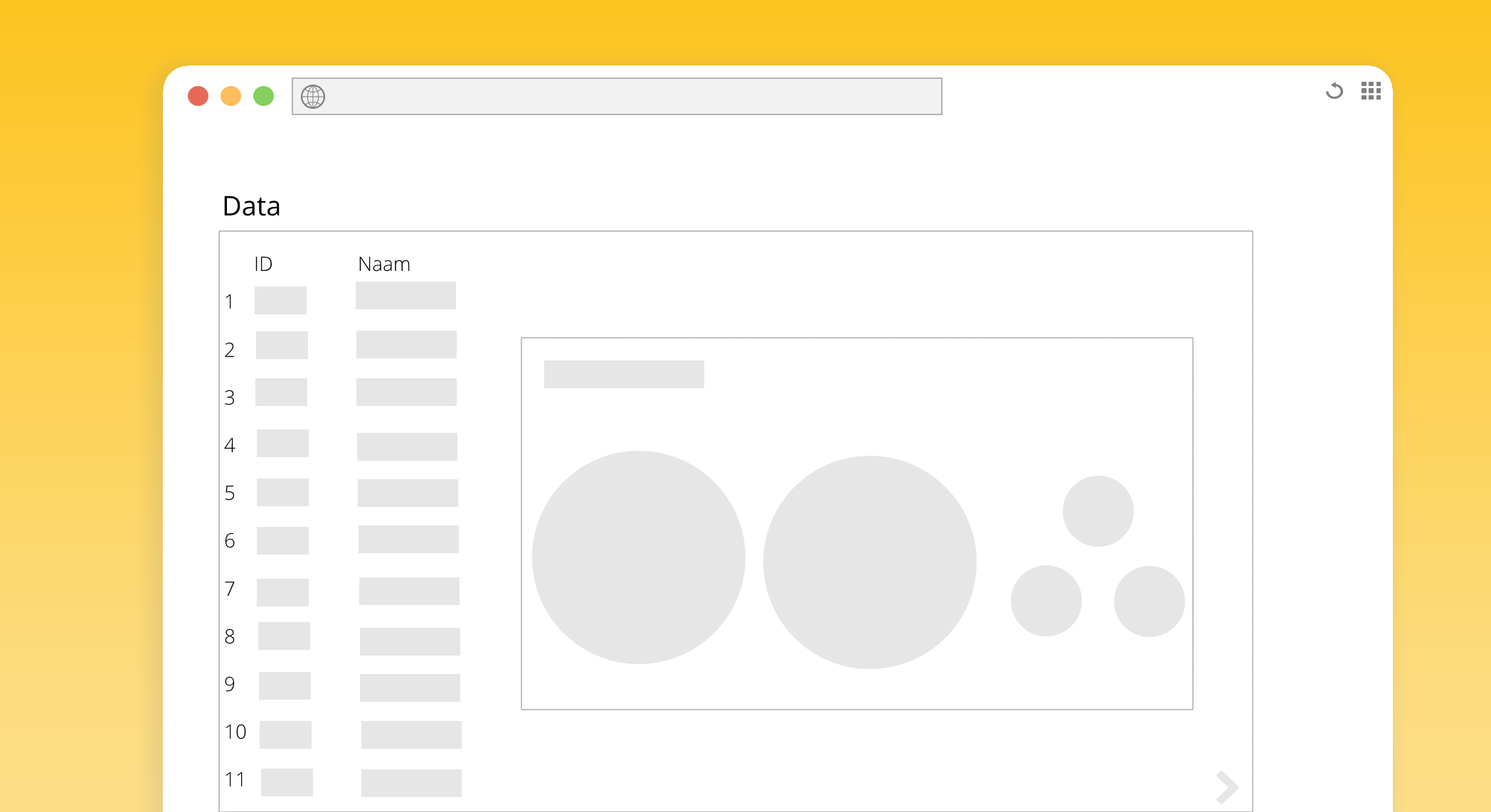Screen dimensions: 1491x812
Task: Click the green maximize dot
Action: pyautogui.click(x=263, y=96)
